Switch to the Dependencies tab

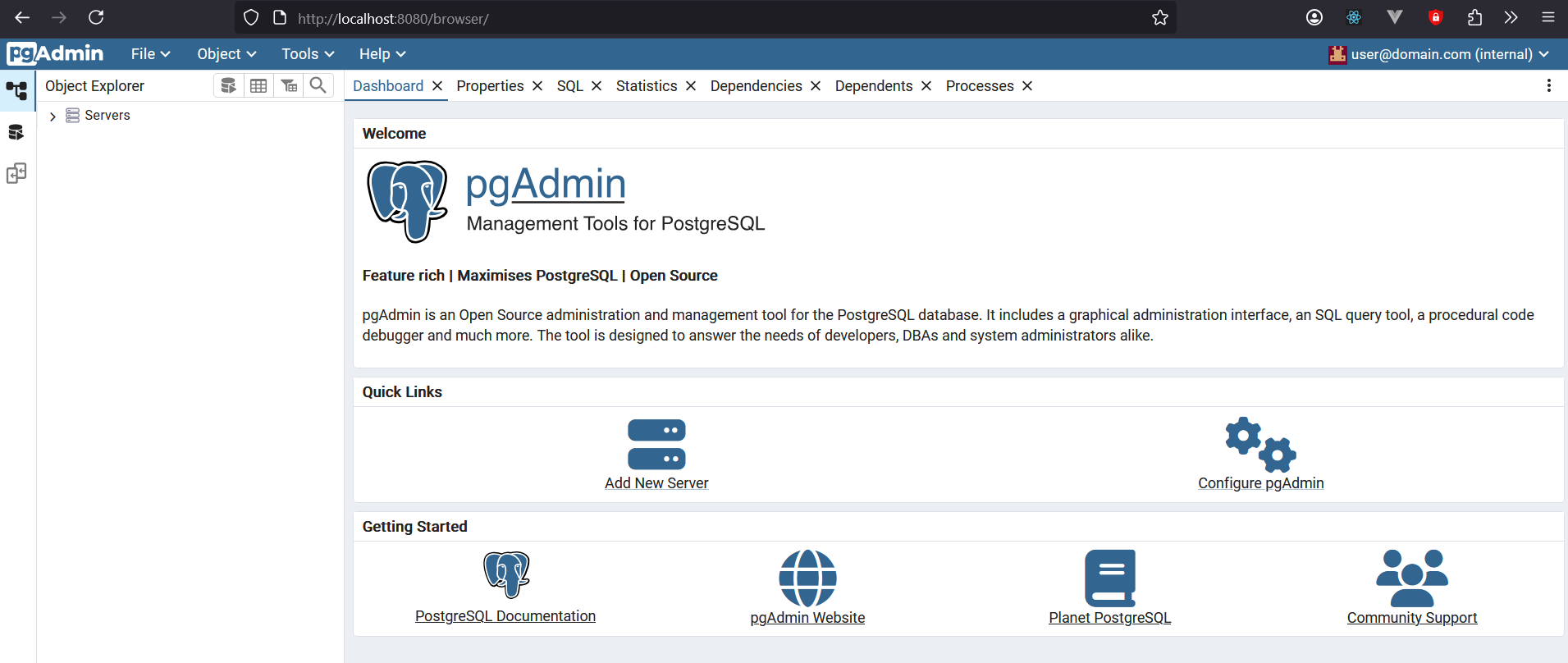[x=757, y=86]
